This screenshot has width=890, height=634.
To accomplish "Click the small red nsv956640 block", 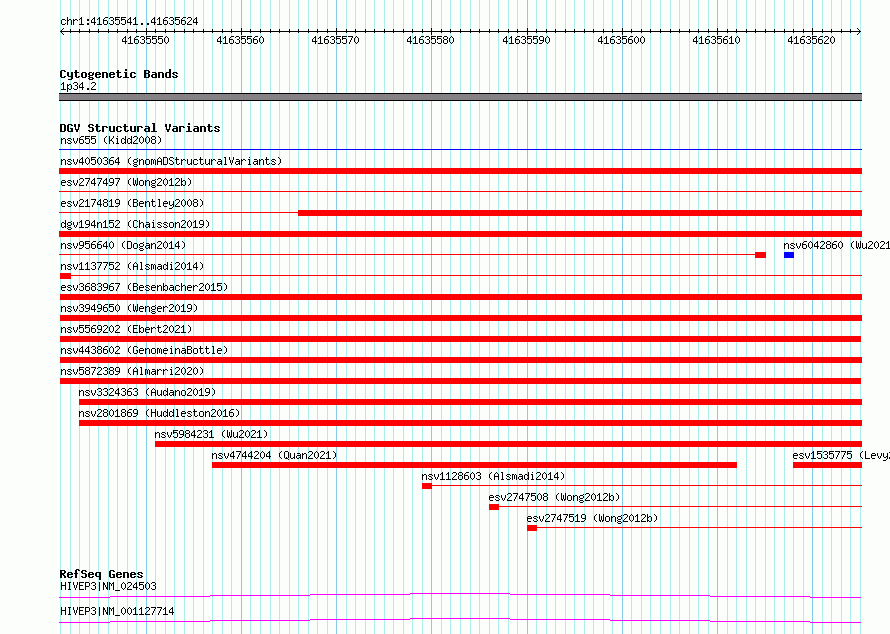I will [761, 255].
